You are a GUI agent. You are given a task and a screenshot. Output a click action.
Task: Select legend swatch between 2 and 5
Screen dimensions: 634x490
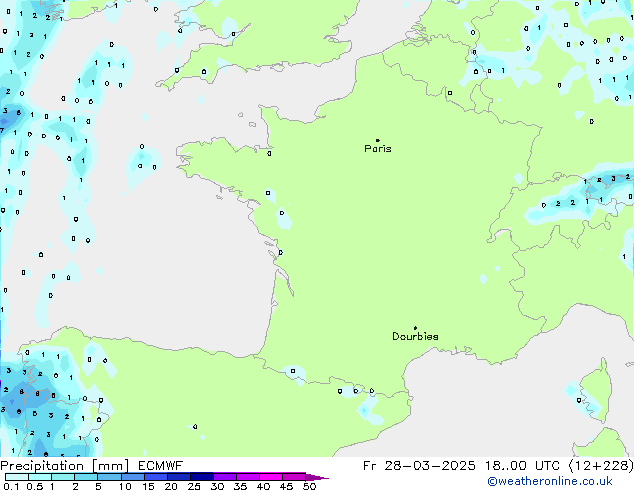click(86, 477)
